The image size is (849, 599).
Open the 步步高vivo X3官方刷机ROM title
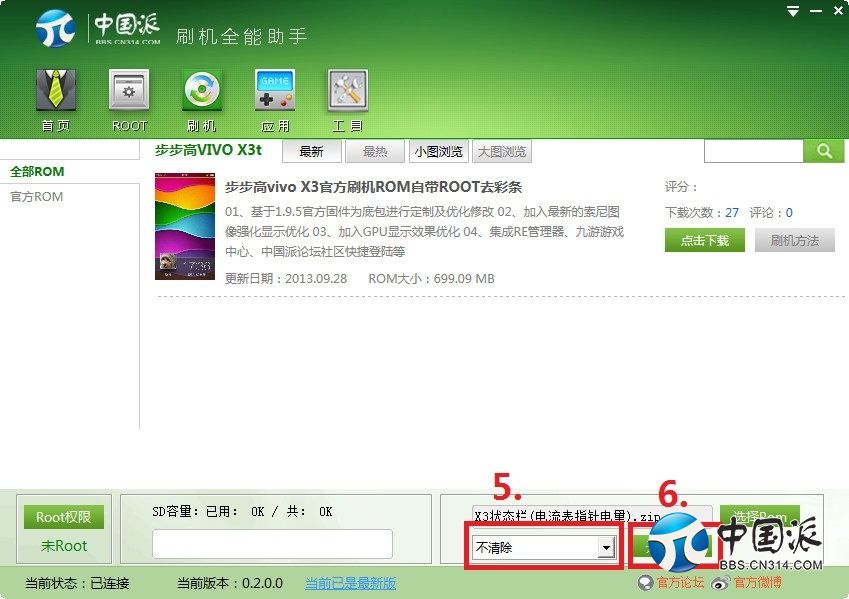pyautogui.click(x=373, y=187)
